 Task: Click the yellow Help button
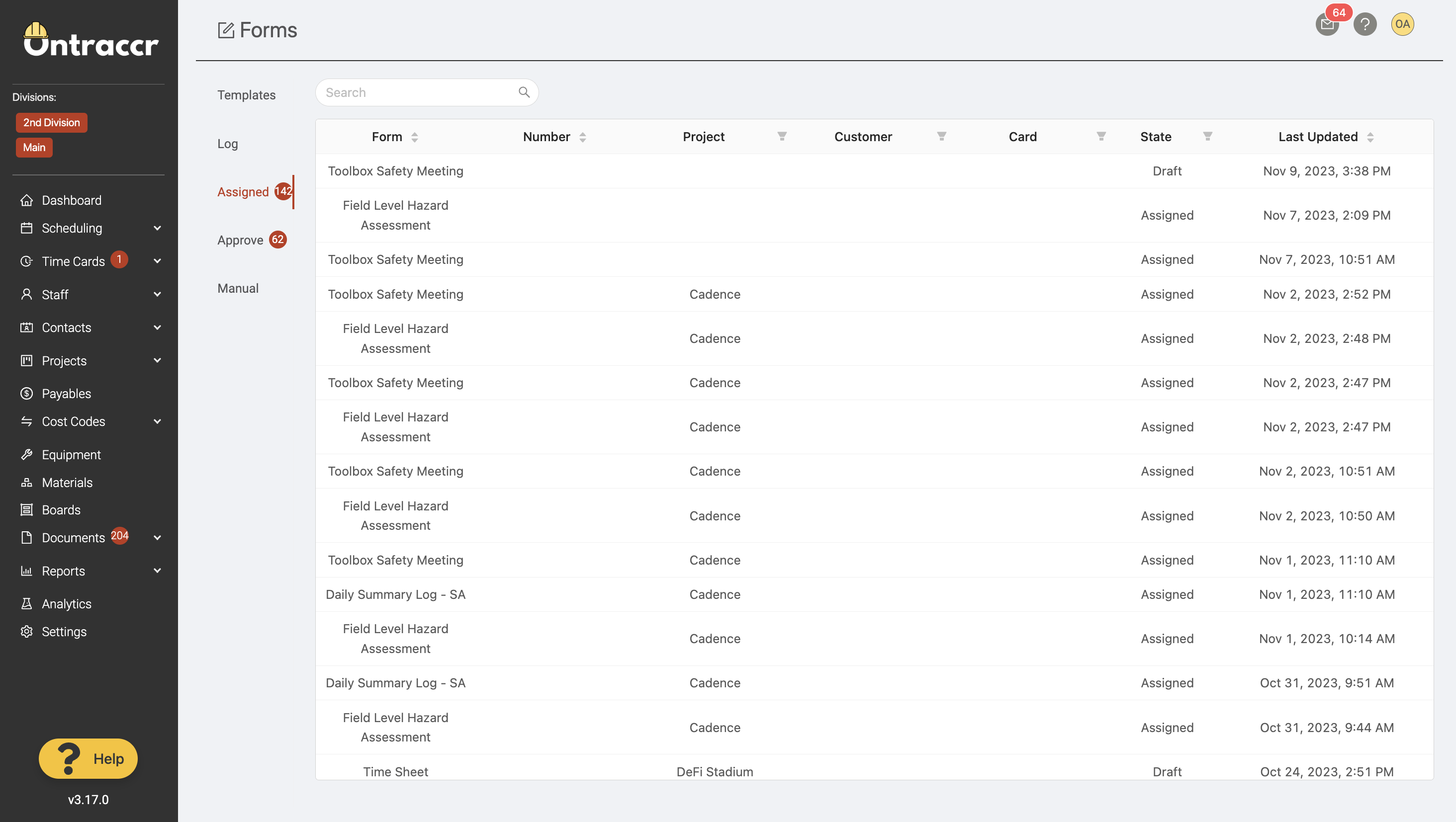click(88, 758)
